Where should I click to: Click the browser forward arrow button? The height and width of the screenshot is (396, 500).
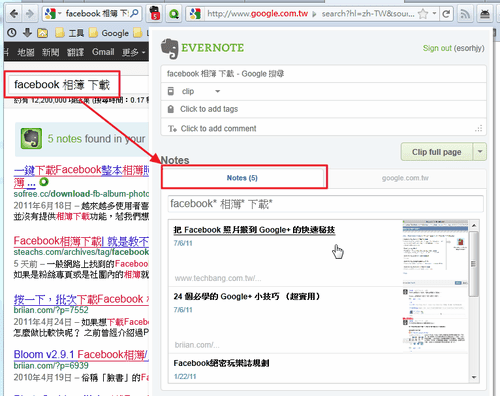(x=30, y=14)
